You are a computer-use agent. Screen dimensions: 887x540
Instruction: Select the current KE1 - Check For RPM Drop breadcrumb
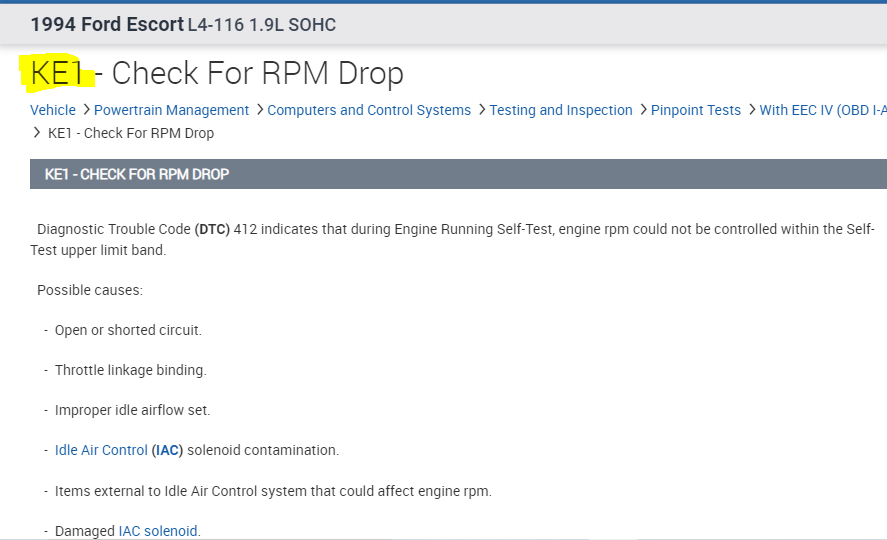click(x=131, y=133)
